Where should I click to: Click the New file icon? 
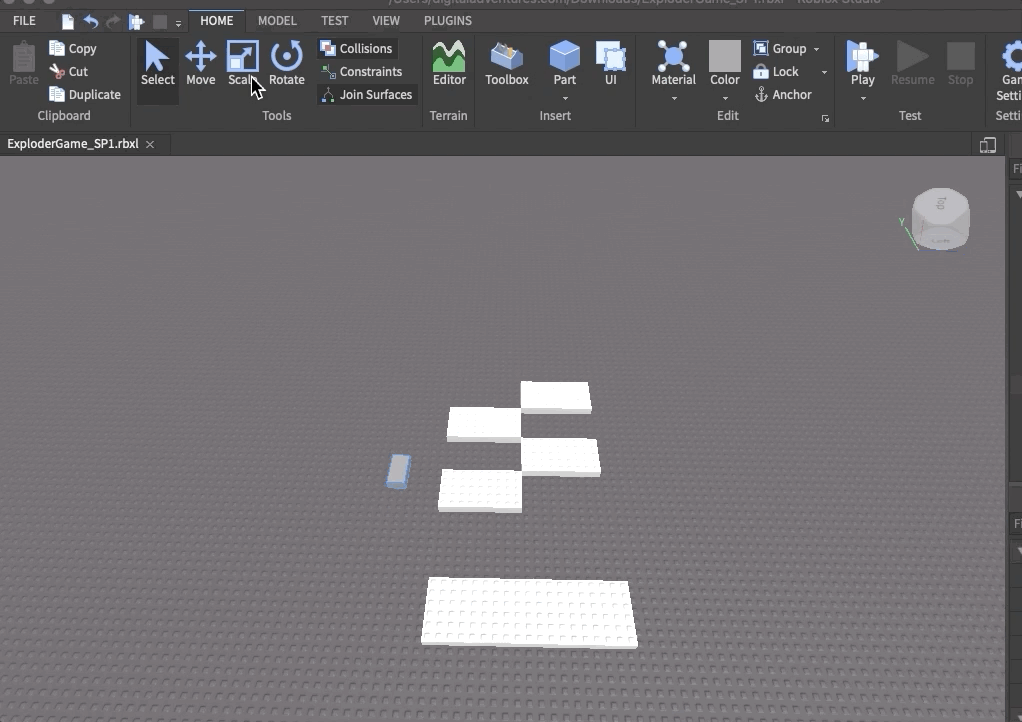tap(68, 22)
